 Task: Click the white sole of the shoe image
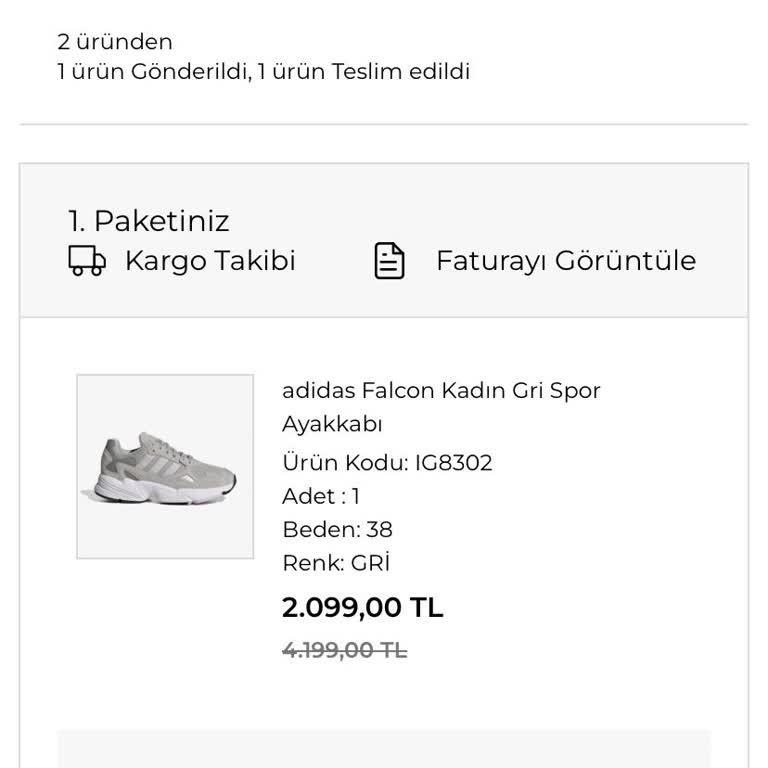[162, 490]
